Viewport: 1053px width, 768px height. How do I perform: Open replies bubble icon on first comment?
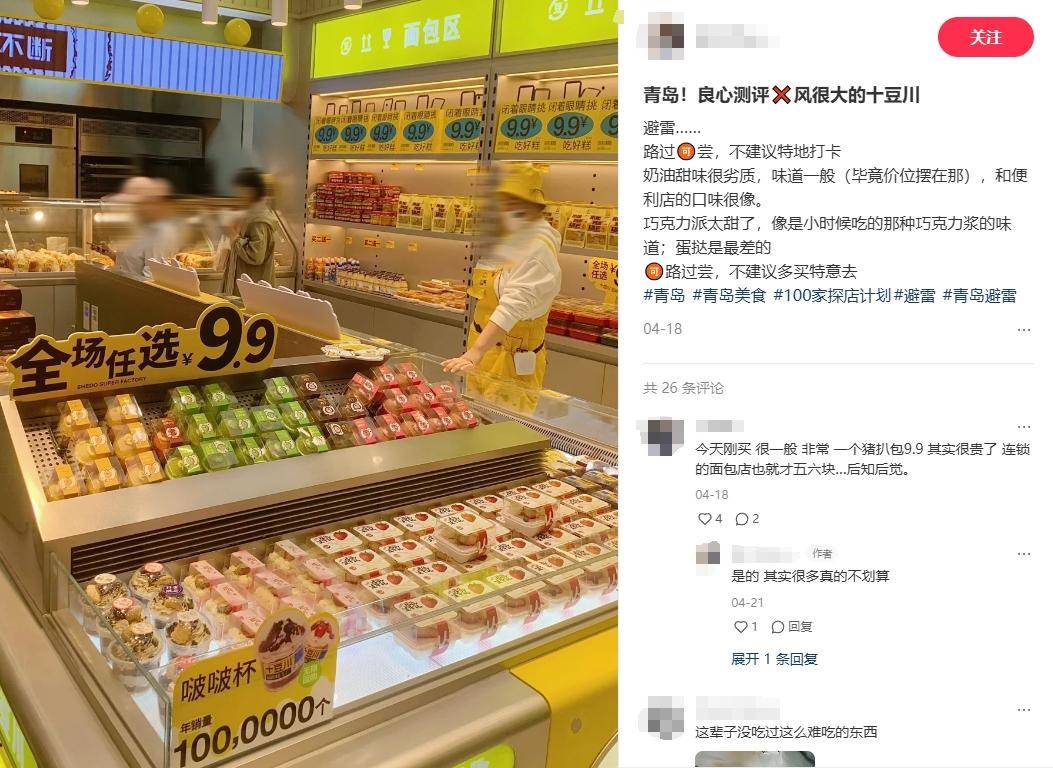click(741, 518)
